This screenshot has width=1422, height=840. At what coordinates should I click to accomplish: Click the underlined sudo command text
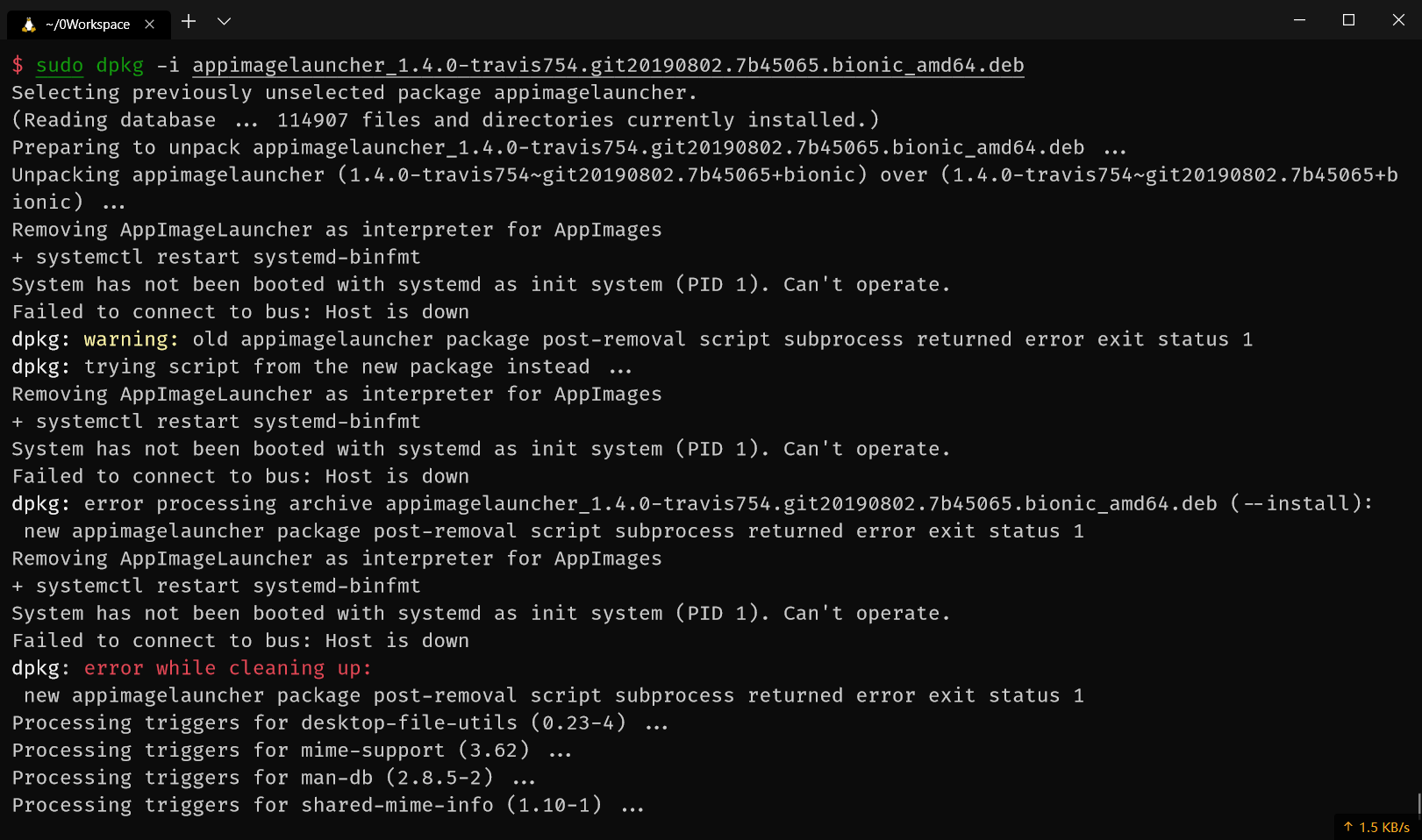[60, 64]
